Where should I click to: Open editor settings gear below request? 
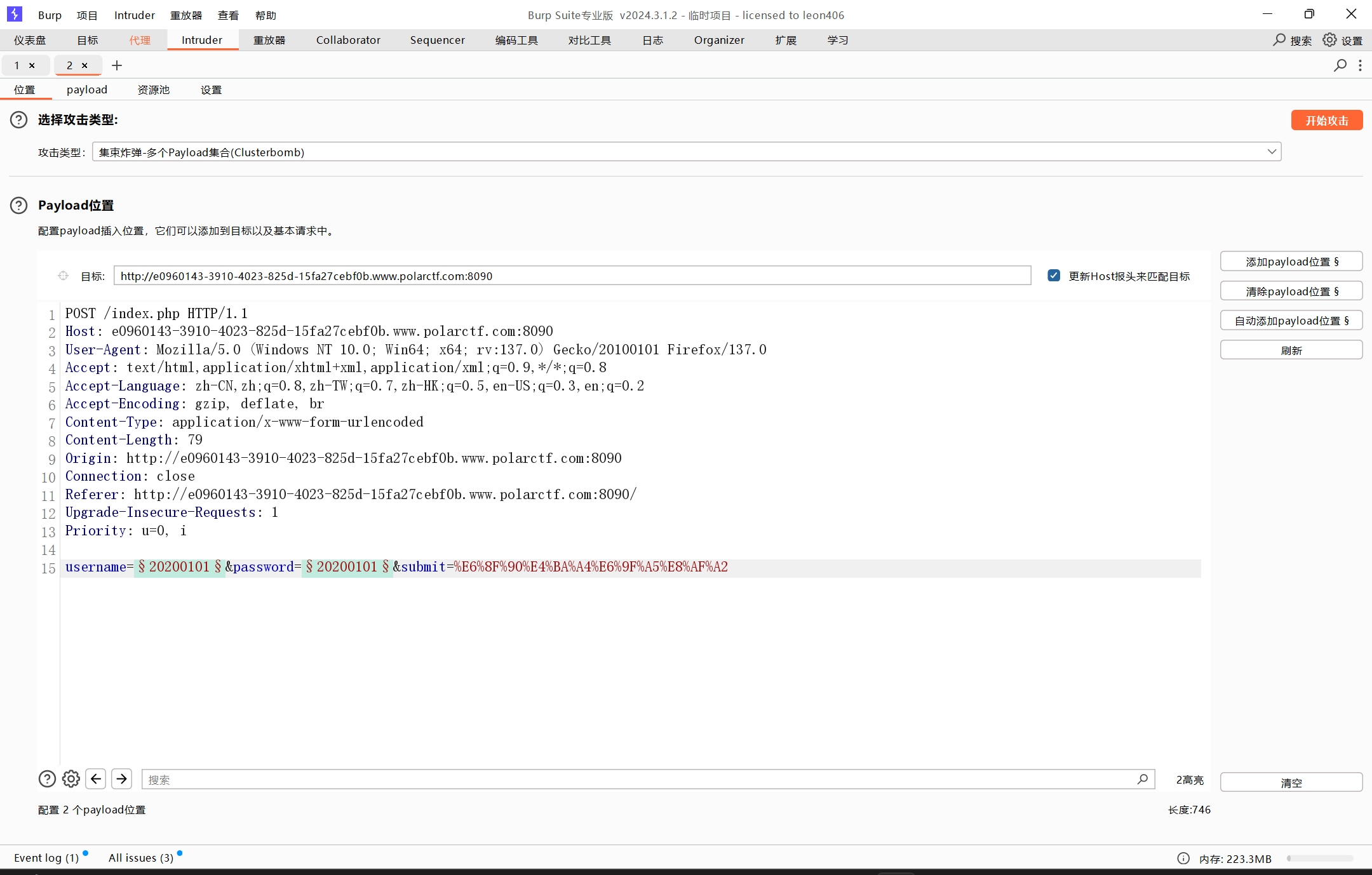pos(71,778)
